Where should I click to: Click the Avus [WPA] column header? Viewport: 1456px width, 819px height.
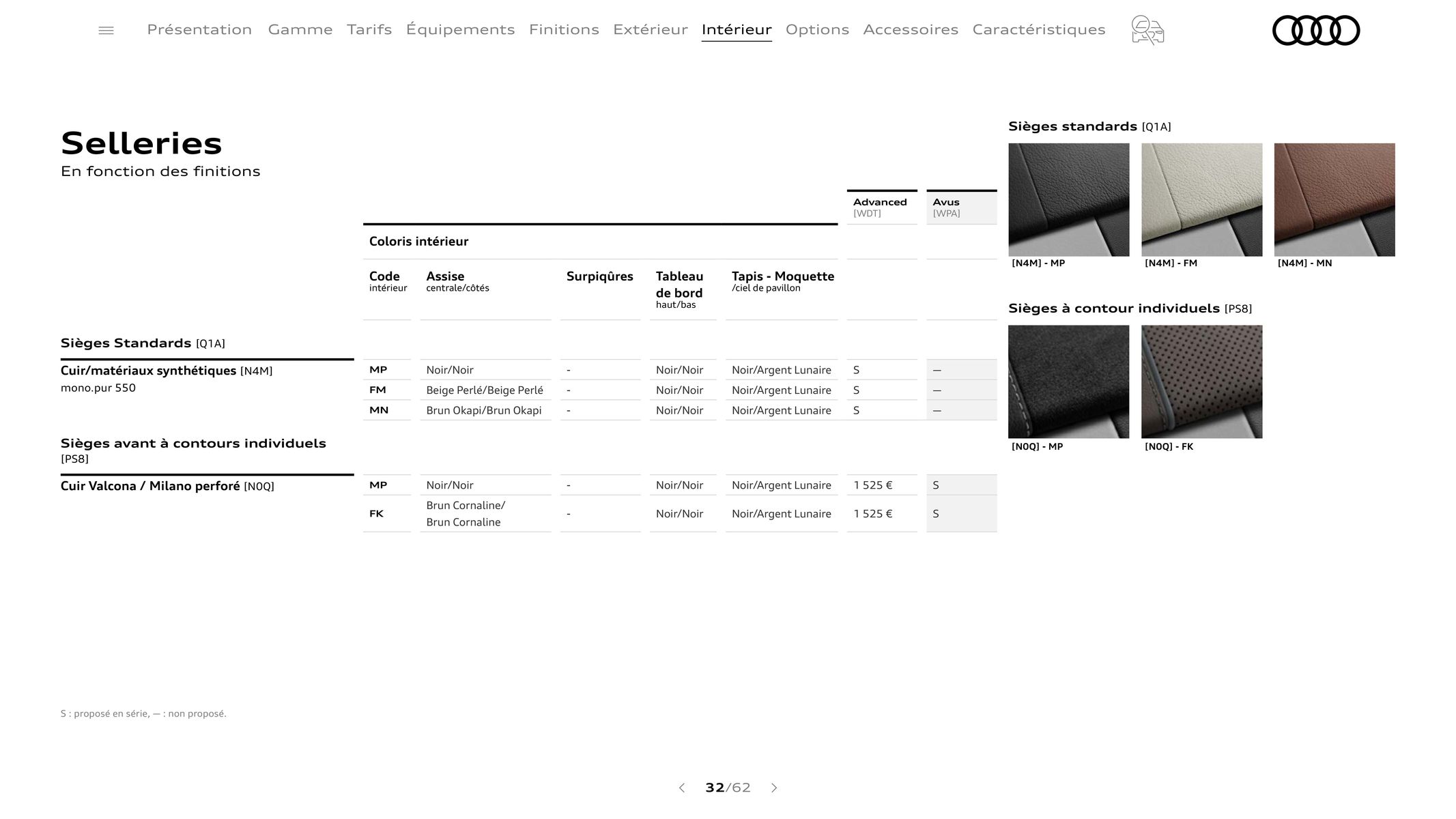point(961,207)
